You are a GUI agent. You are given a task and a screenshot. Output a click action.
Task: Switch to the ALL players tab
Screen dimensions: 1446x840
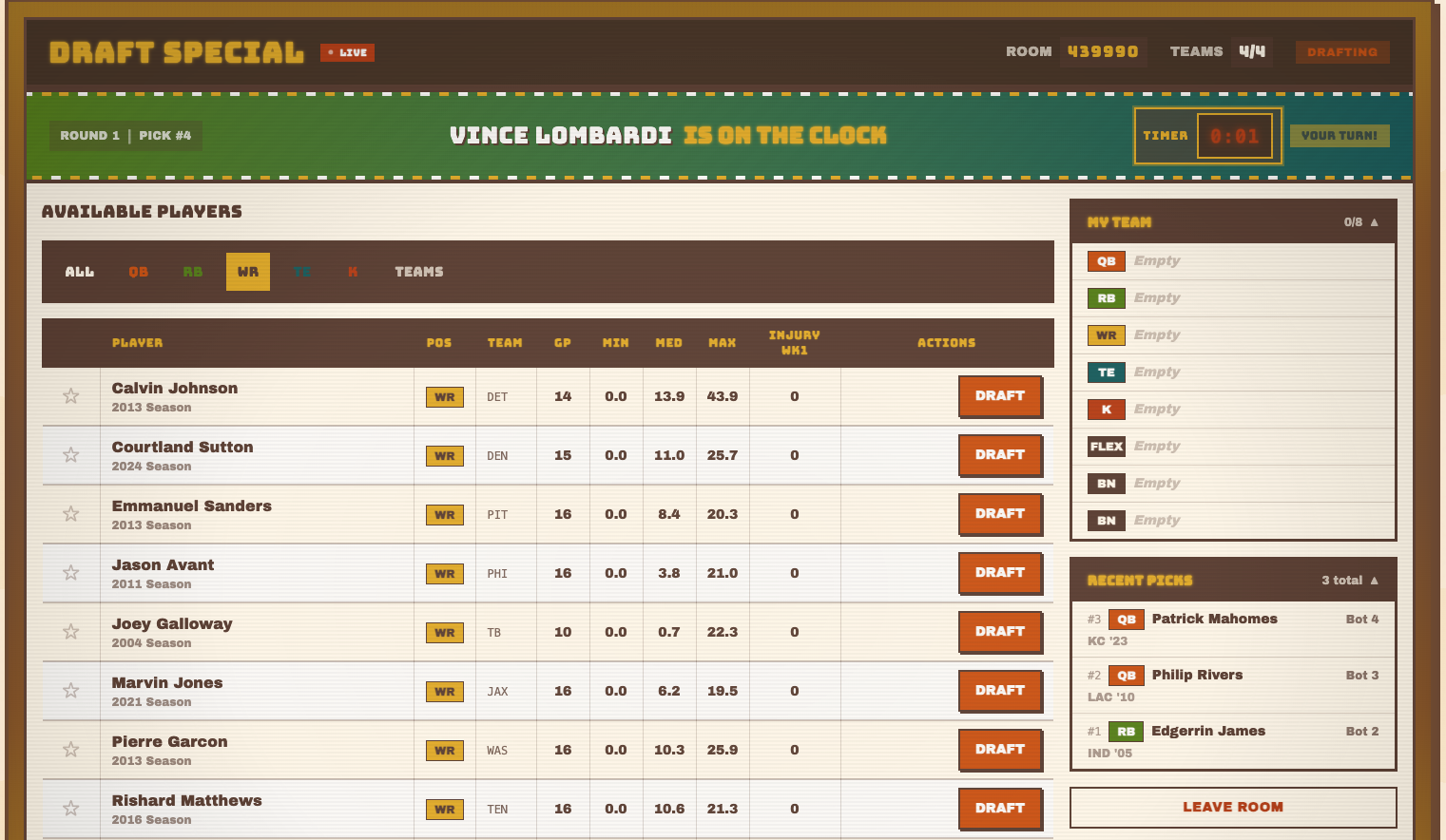click(x=79, y=272)
